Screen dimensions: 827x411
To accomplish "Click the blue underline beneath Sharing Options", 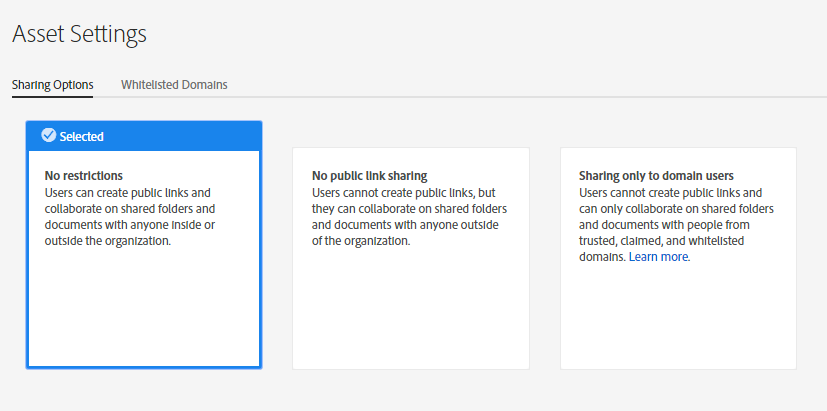I will point(52,97).
